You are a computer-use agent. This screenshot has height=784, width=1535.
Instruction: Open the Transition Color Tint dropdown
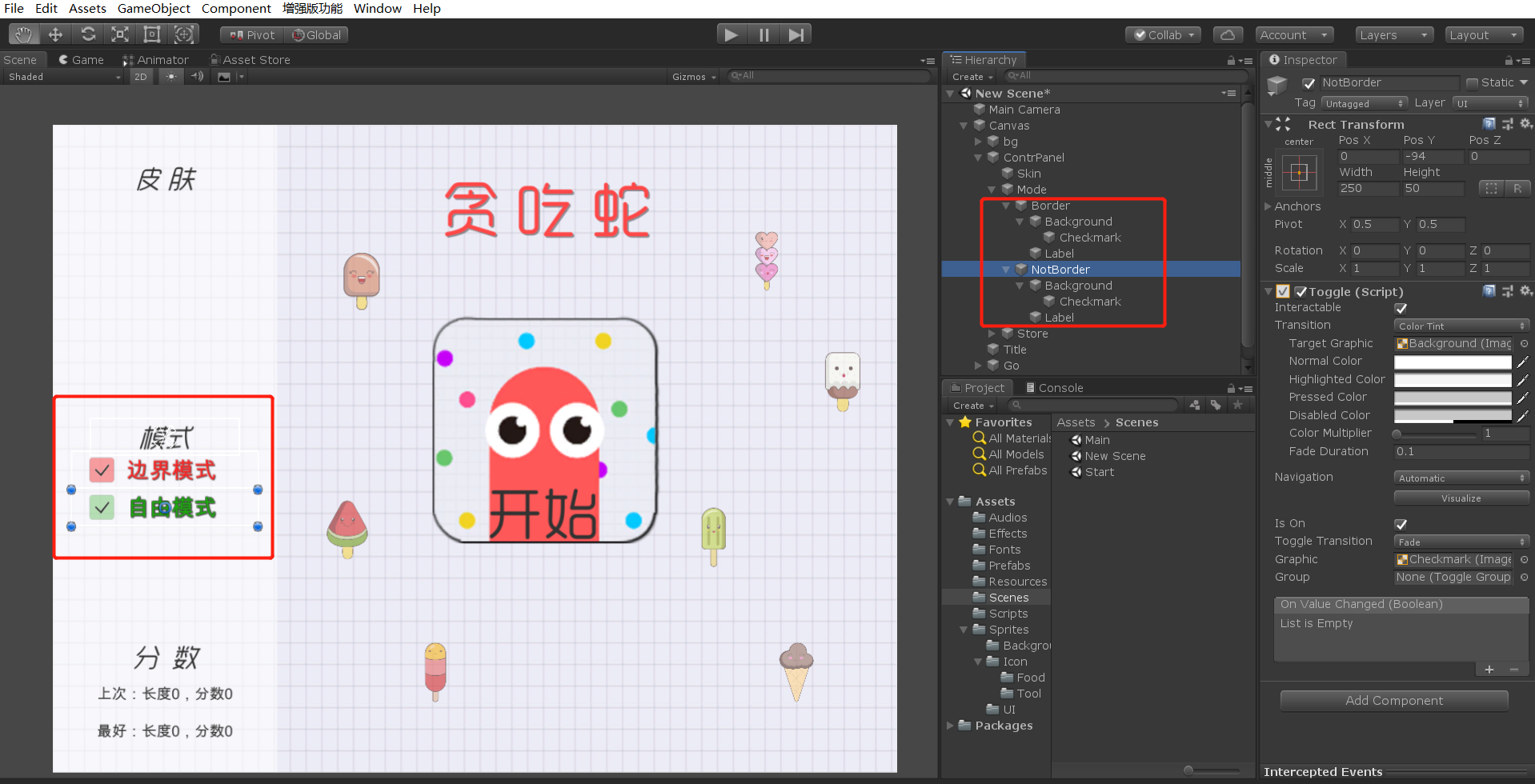[x=1461, y=326]
